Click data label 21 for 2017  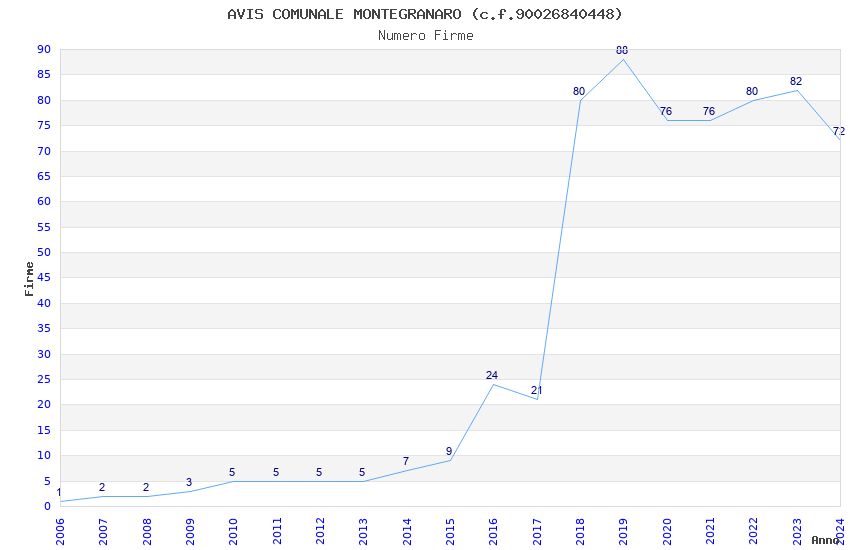pos(536,390)
